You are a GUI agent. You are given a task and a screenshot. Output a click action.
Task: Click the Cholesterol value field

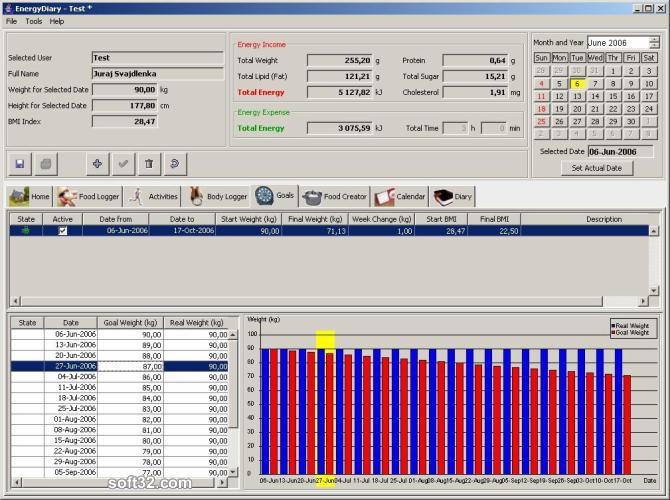pos(475,92)
